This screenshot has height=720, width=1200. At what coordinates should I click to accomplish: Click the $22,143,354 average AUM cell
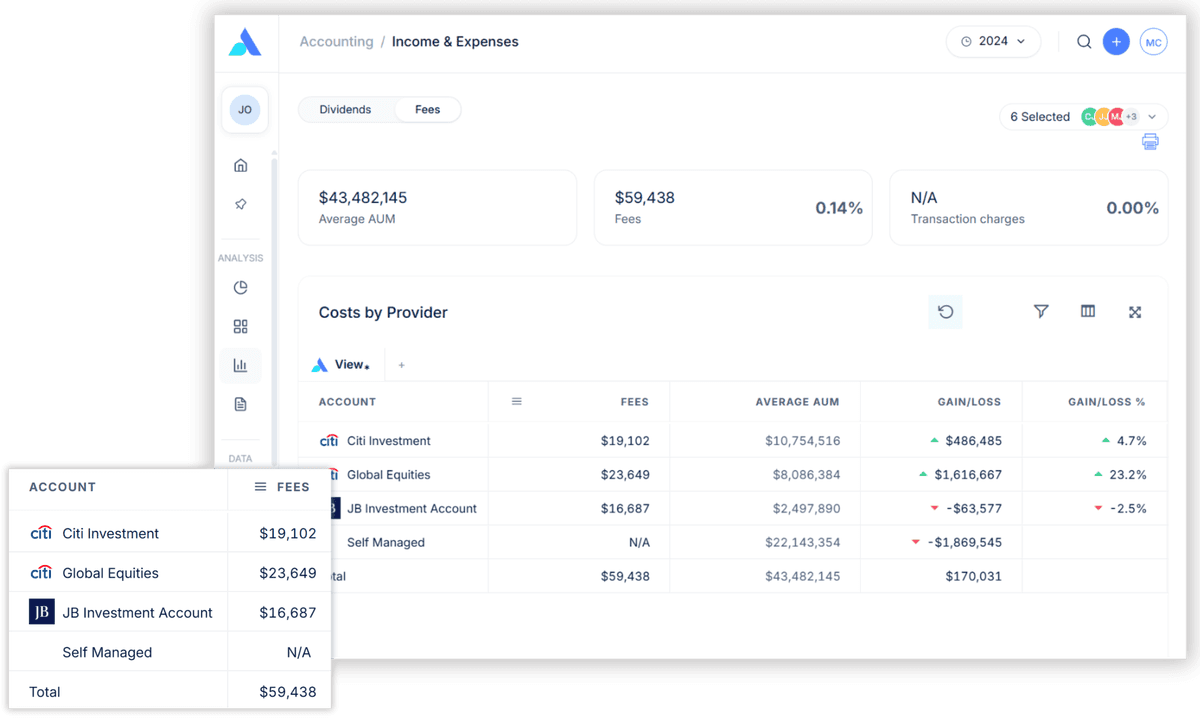pos(802,543)
